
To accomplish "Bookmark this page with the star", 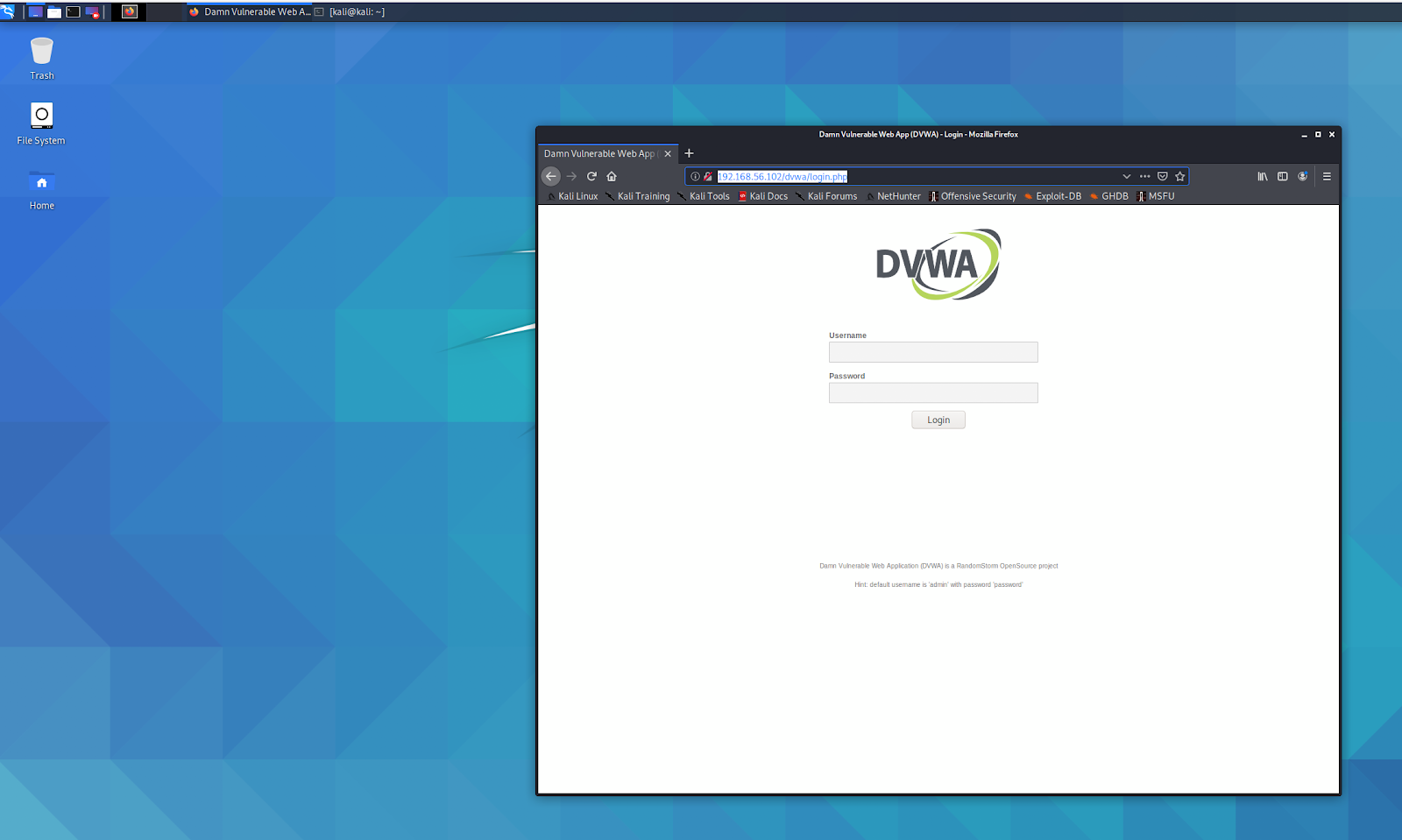I will (1180, 176).
